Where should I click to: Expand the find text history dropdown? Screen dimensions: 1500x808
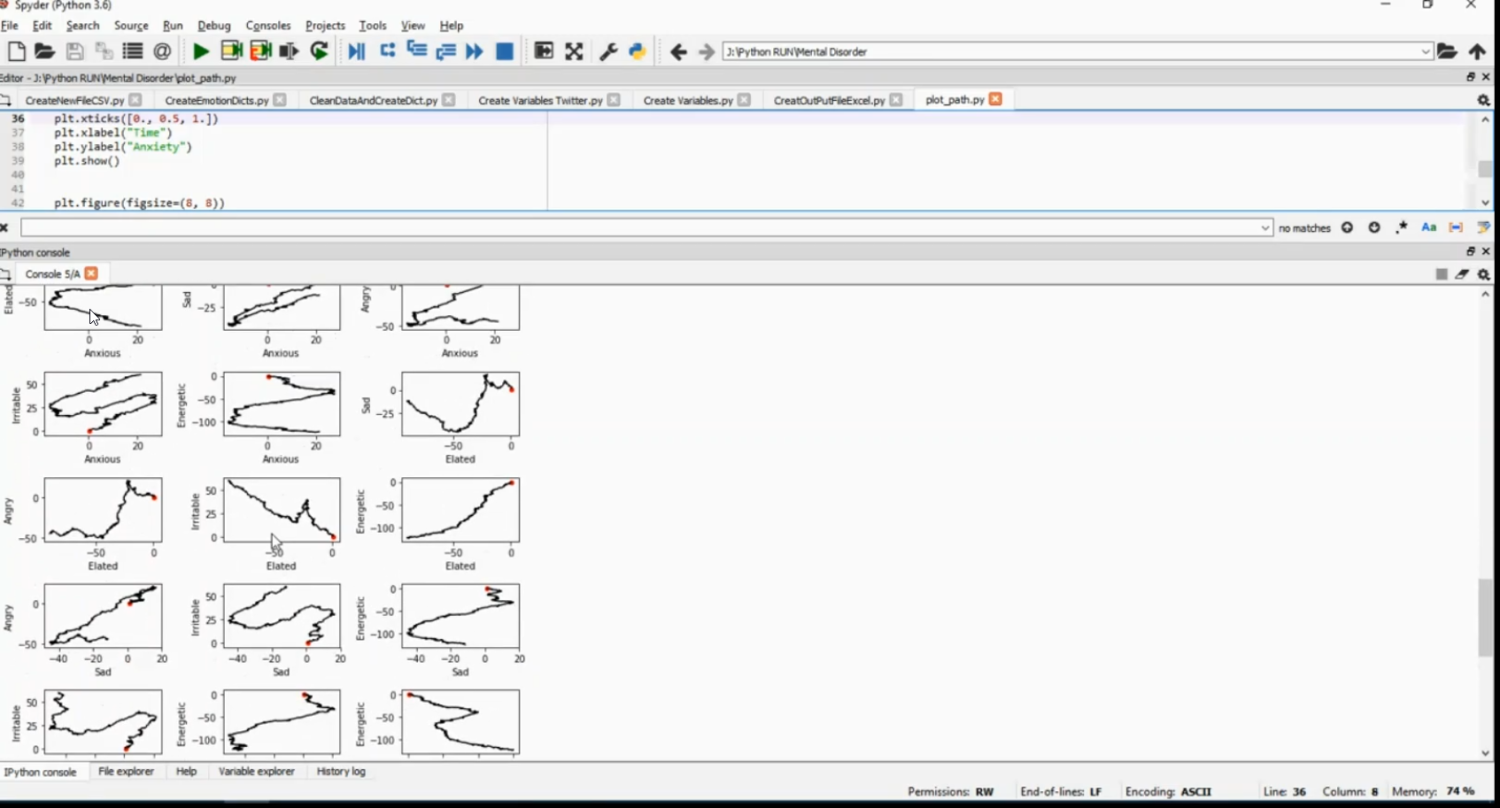click(1265, 228)
